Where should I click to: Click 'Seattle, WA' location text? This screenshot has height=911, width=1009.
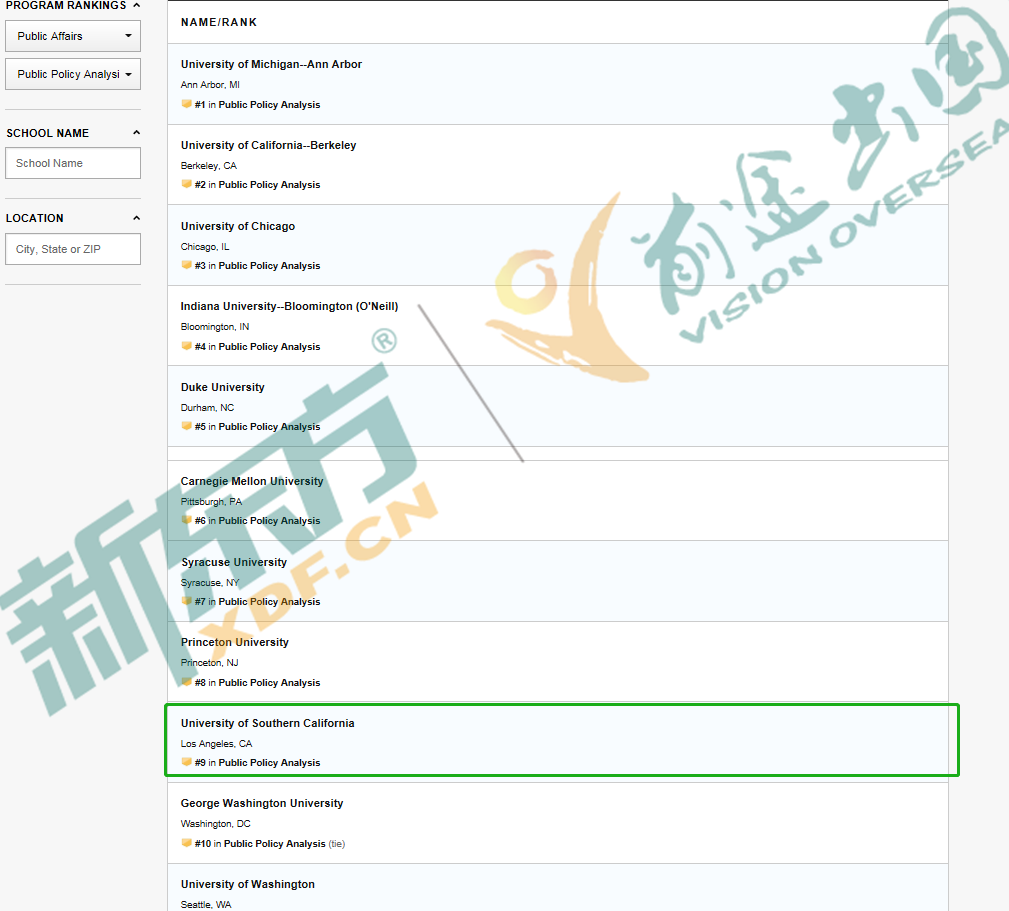tap(206, 905)
